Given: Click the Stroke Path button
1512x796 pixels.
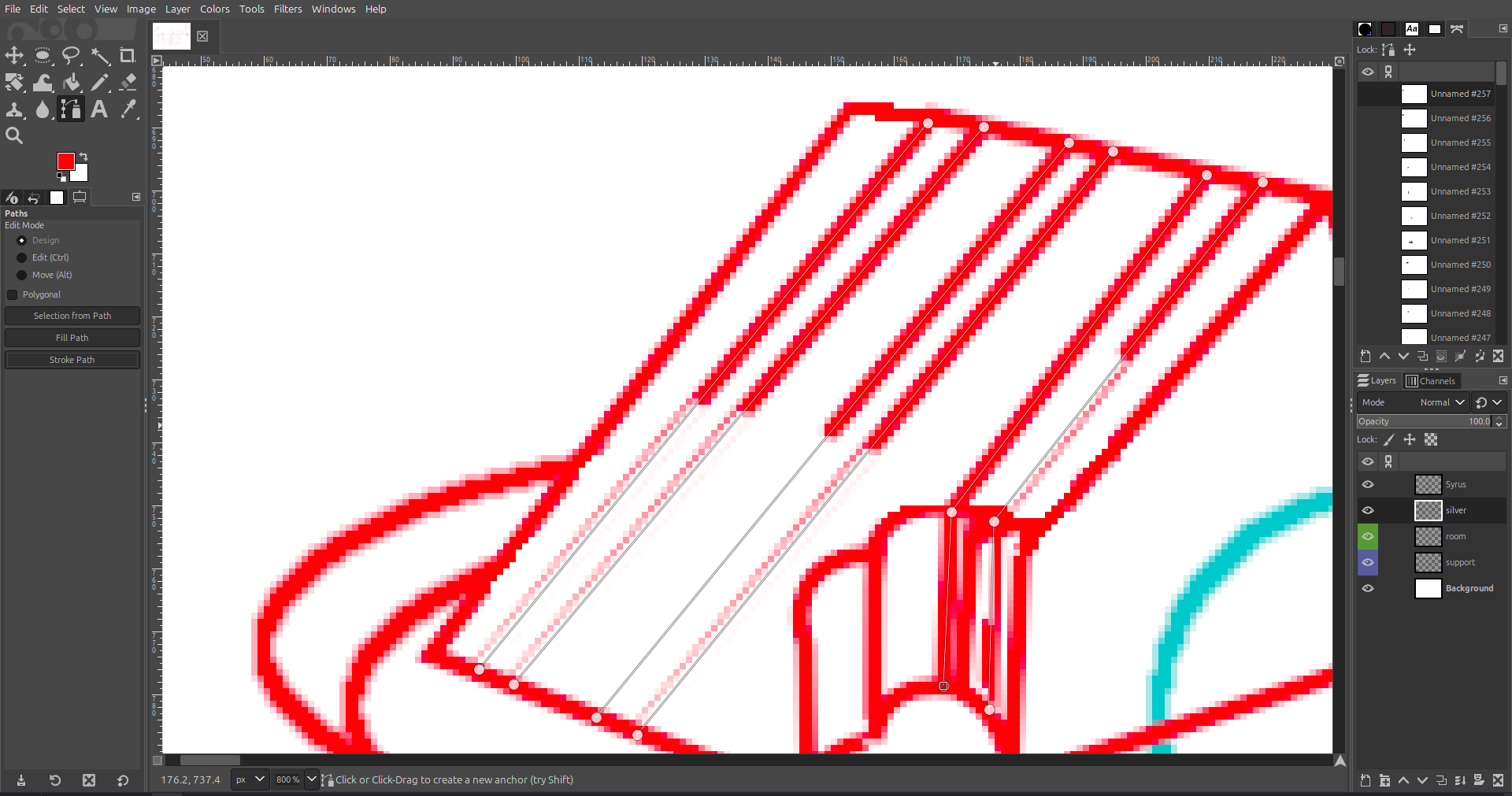Looking at the screenshot, I should [72, 360].
